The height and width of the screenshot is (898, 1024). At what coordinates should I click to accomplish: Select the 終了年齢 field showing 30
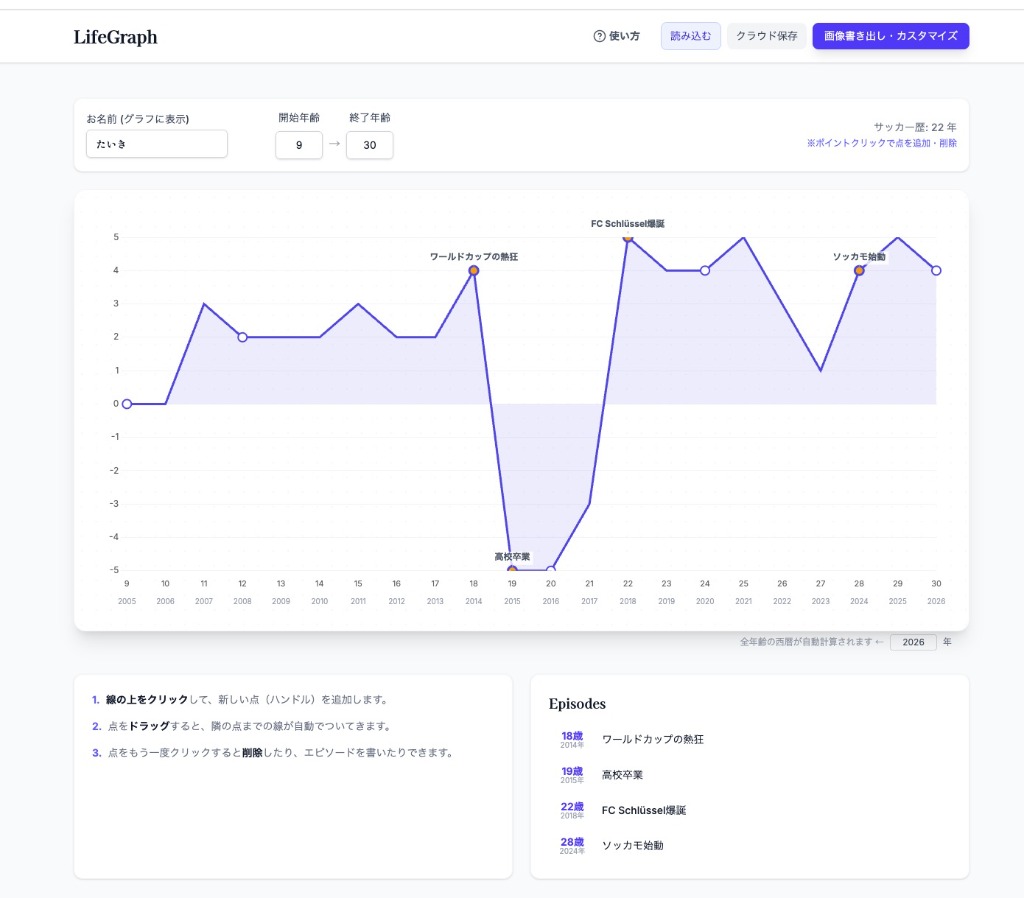point(370,144)
